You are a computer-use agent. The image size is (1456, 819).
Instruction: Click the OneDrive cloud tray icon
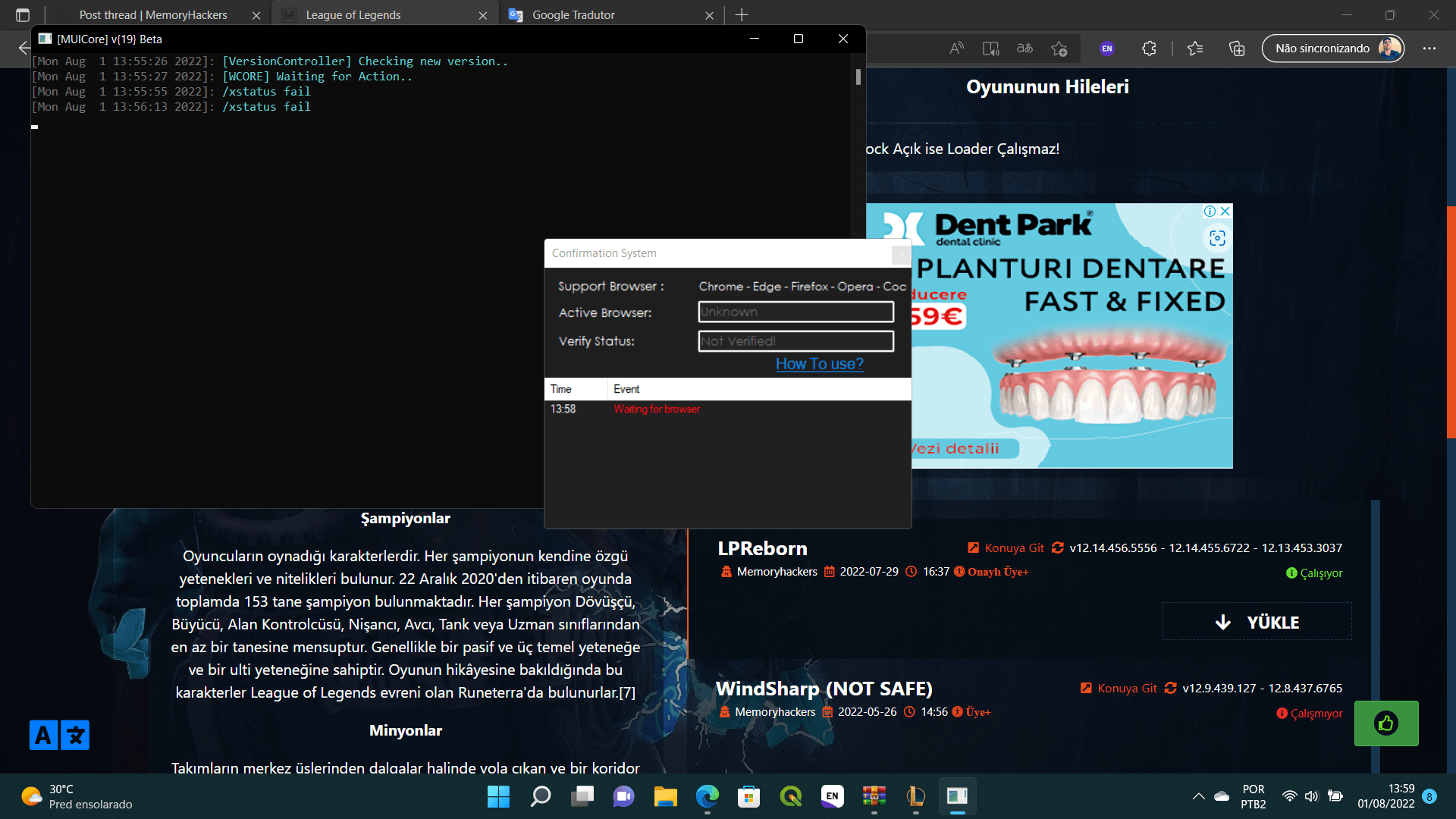(x=1222, y=796)
